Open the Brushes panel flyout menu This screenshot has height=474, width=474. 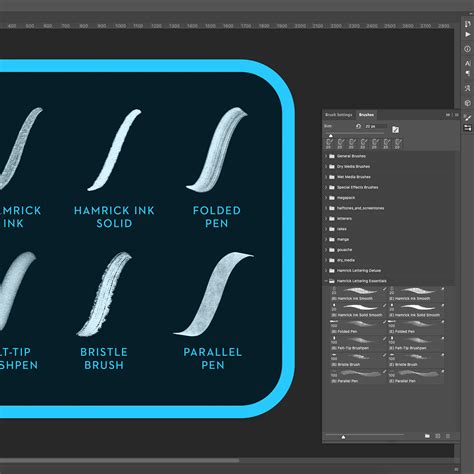[x=456, y=115]
